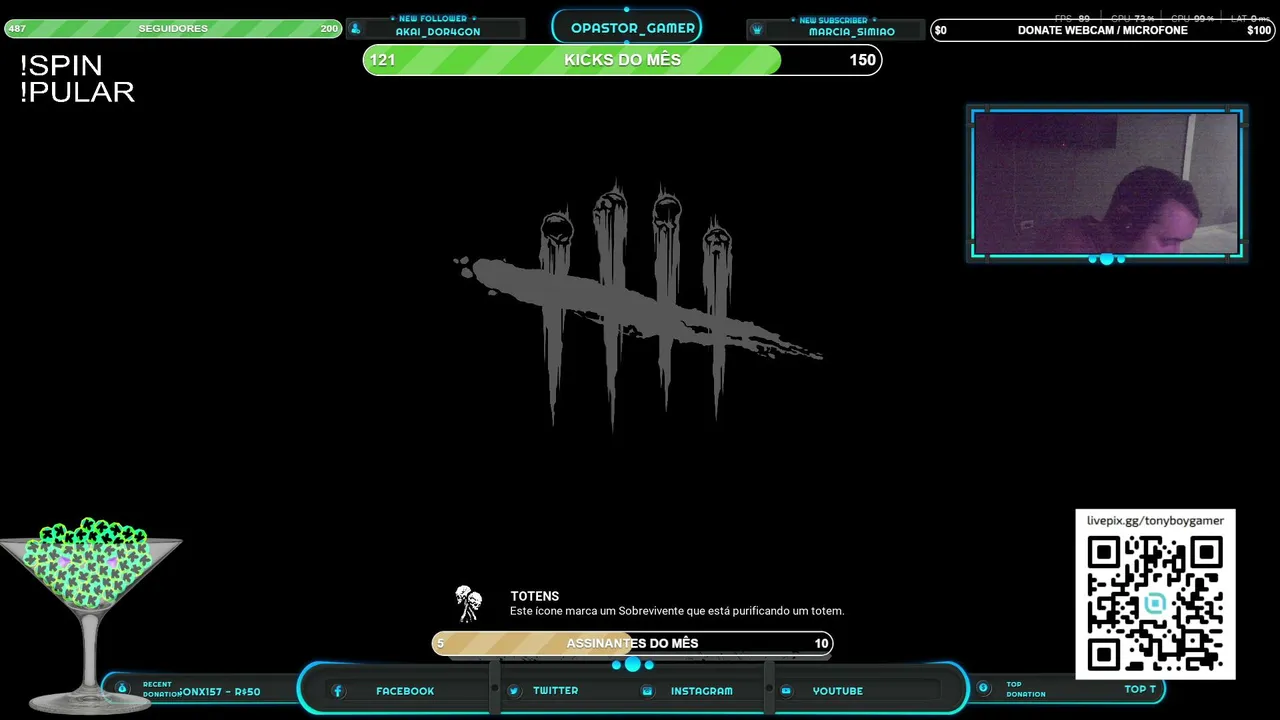Click the recent donation icon
The height and width of the screenshot is (720, 1280).
(x=122, y=688)
